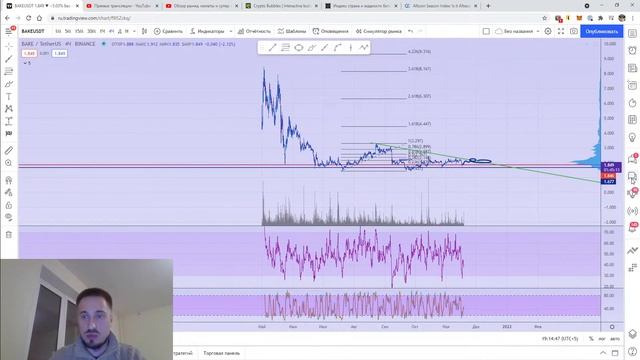Open the streams broadcast icon in right sidebar

click(x=632, y=211)
